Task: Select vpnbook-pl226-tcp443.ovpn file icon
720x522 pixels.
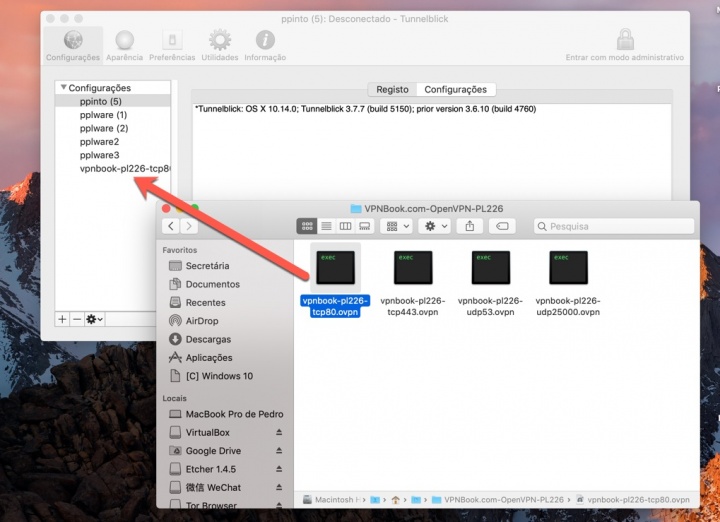Action: [412, 268]
